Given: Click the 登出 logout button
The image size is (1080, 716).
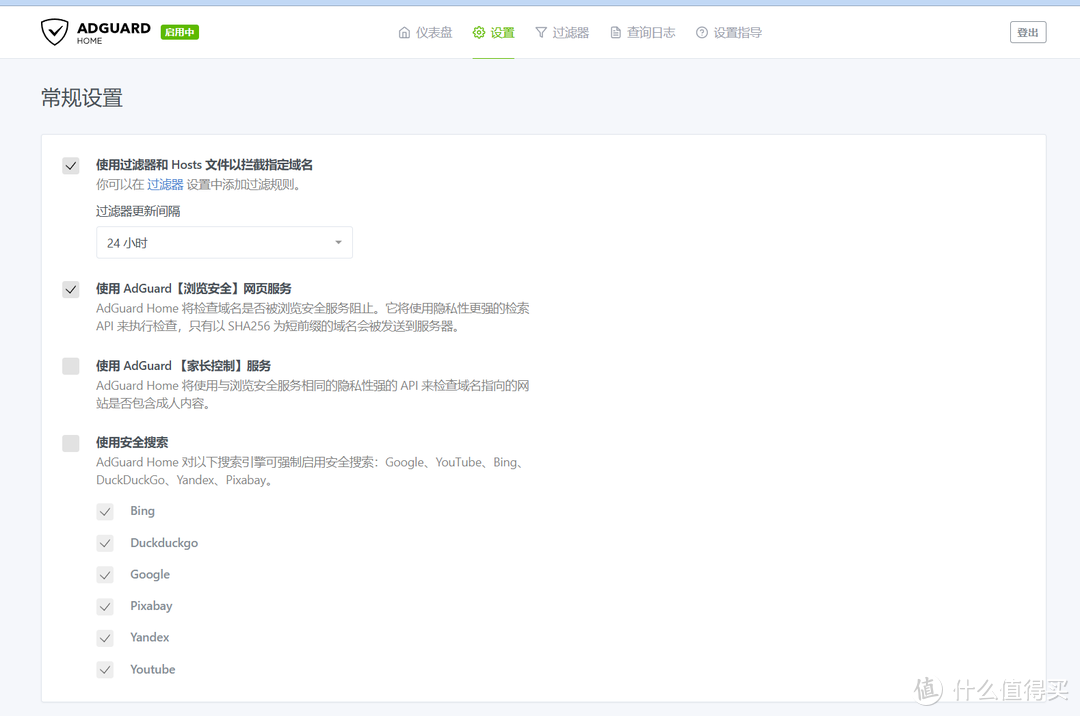Looking at the screenshot, I should pyautogui.click(x=1028, y=31).
